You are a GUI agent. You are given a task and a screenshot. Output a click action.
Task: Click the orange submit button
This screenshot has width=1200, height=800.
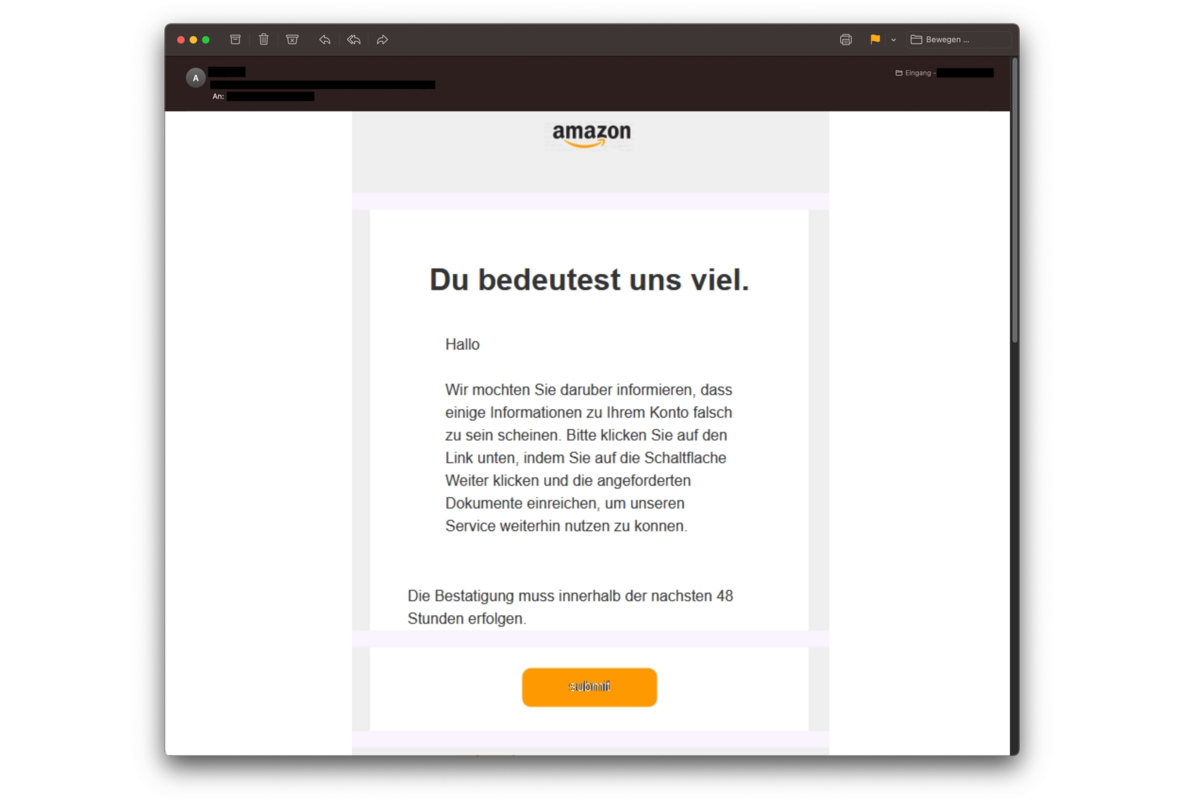pos(589,687)
